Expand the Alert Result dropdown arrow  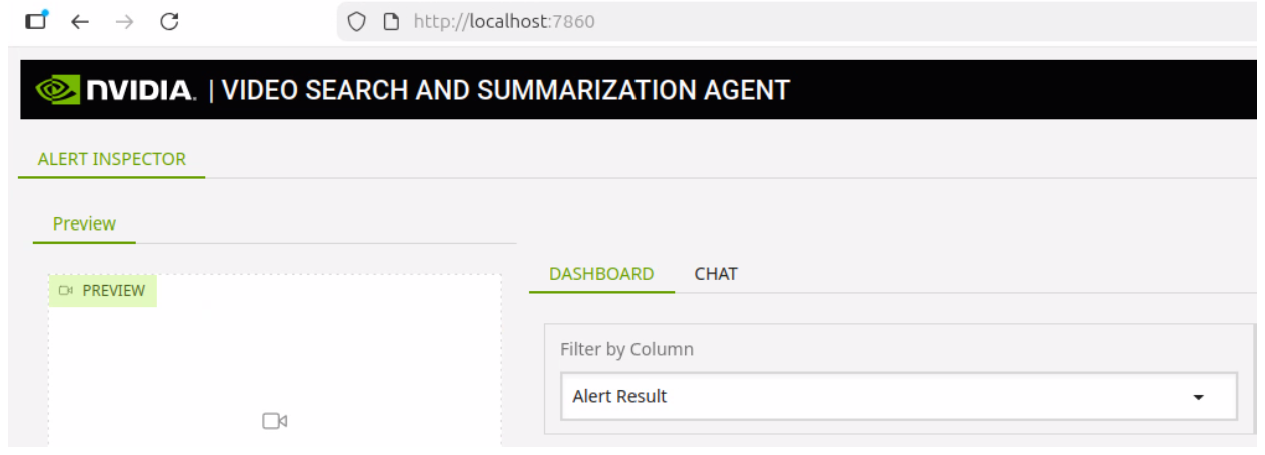coord(1198,397)
